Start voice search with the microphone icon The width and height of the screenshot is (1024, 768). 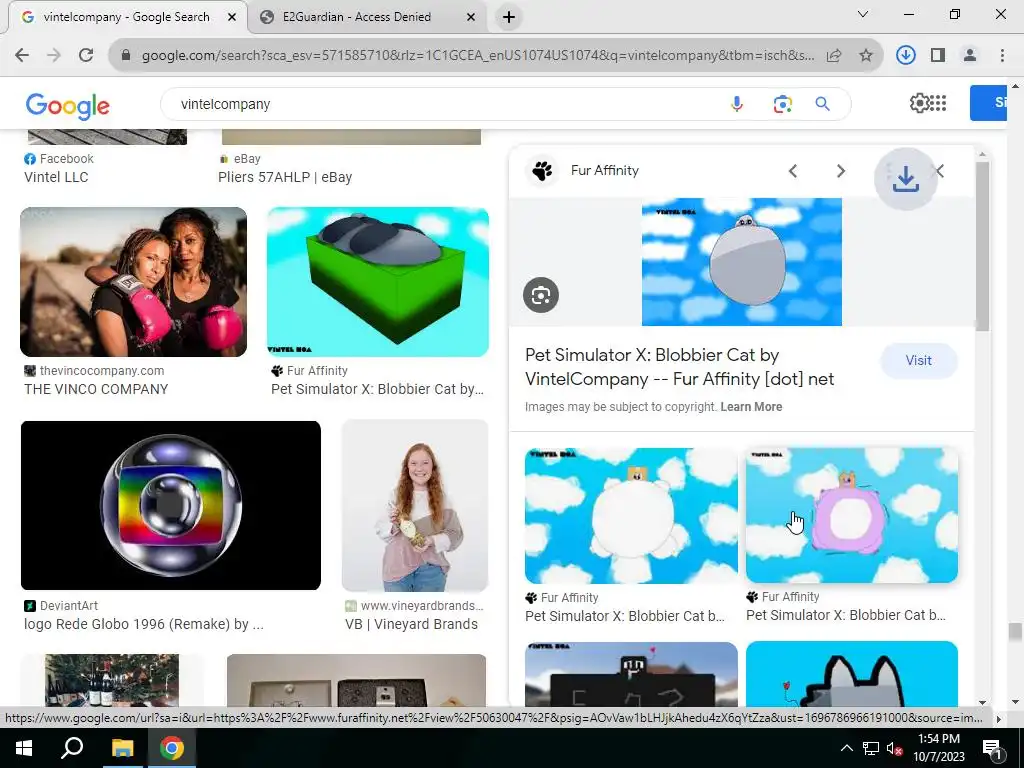(737, 104)
